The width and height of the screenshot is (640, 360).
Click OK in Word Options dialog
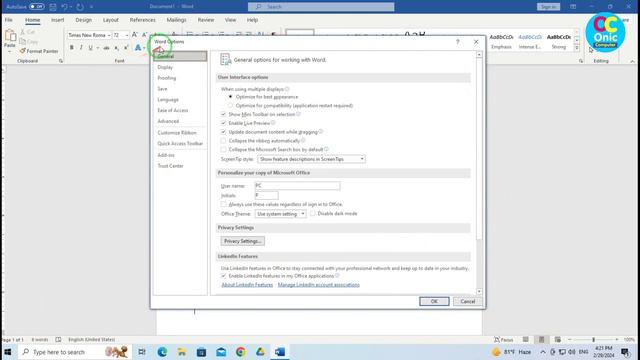[x=434, y=301]
